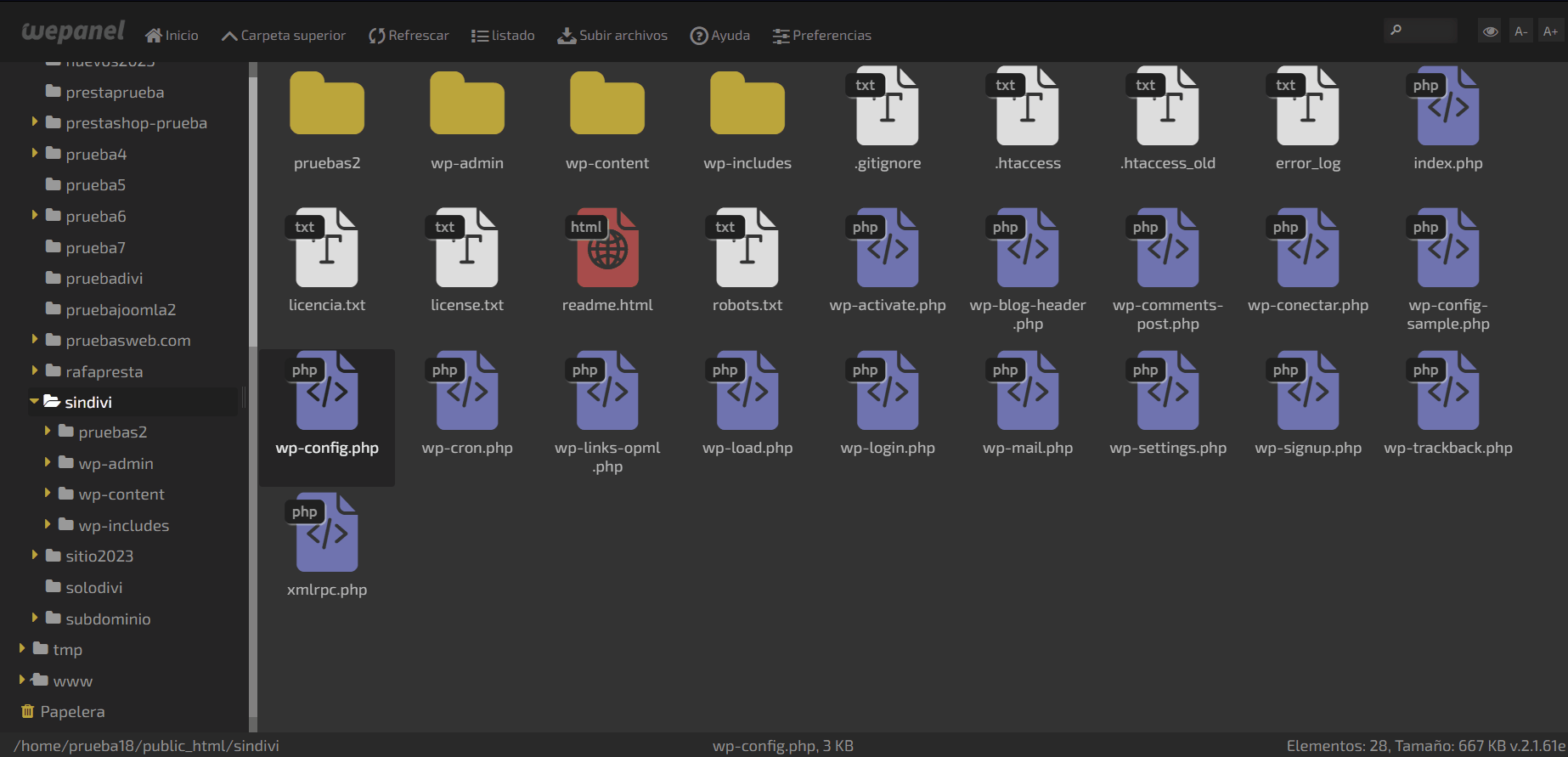Image resolution: width=1568 pixels, height=757 pixels.
Task: Open the Papelera trash in sidebar
Action: [72, 712]
